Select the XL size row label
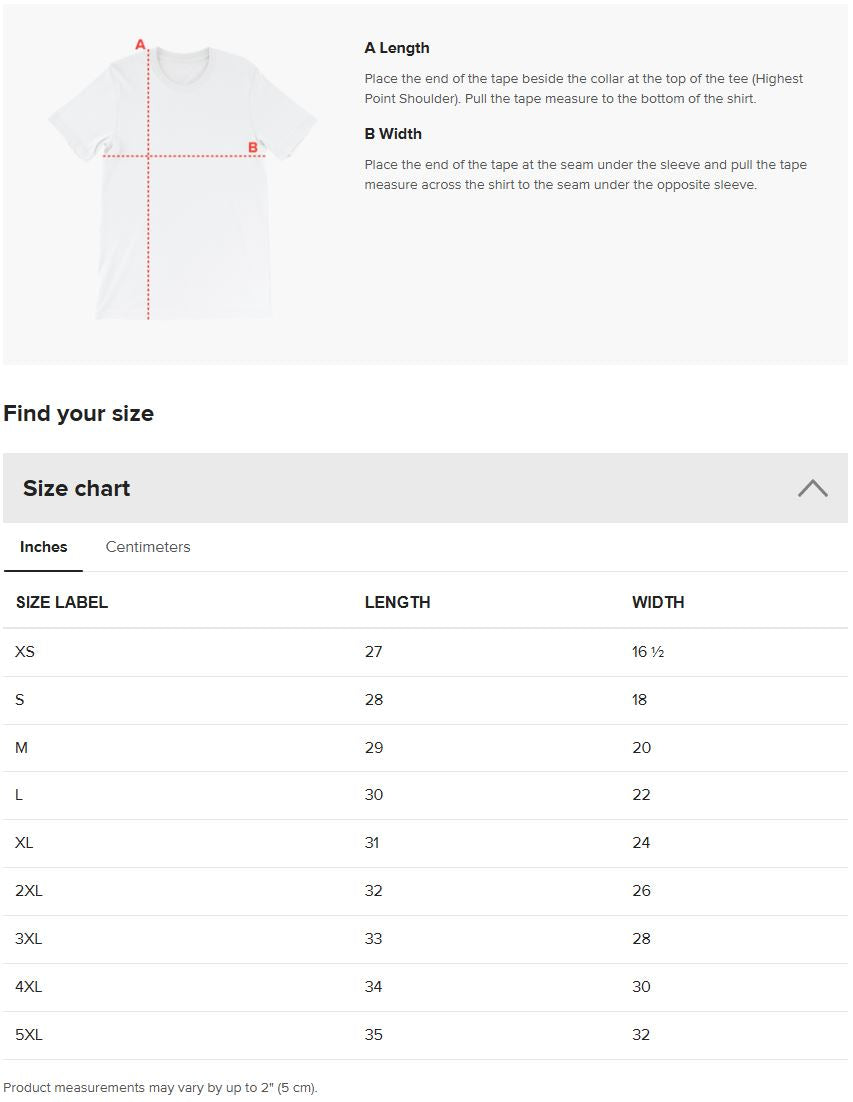The width and height of the screenshot is (853, 1102). tap(24, 843)
